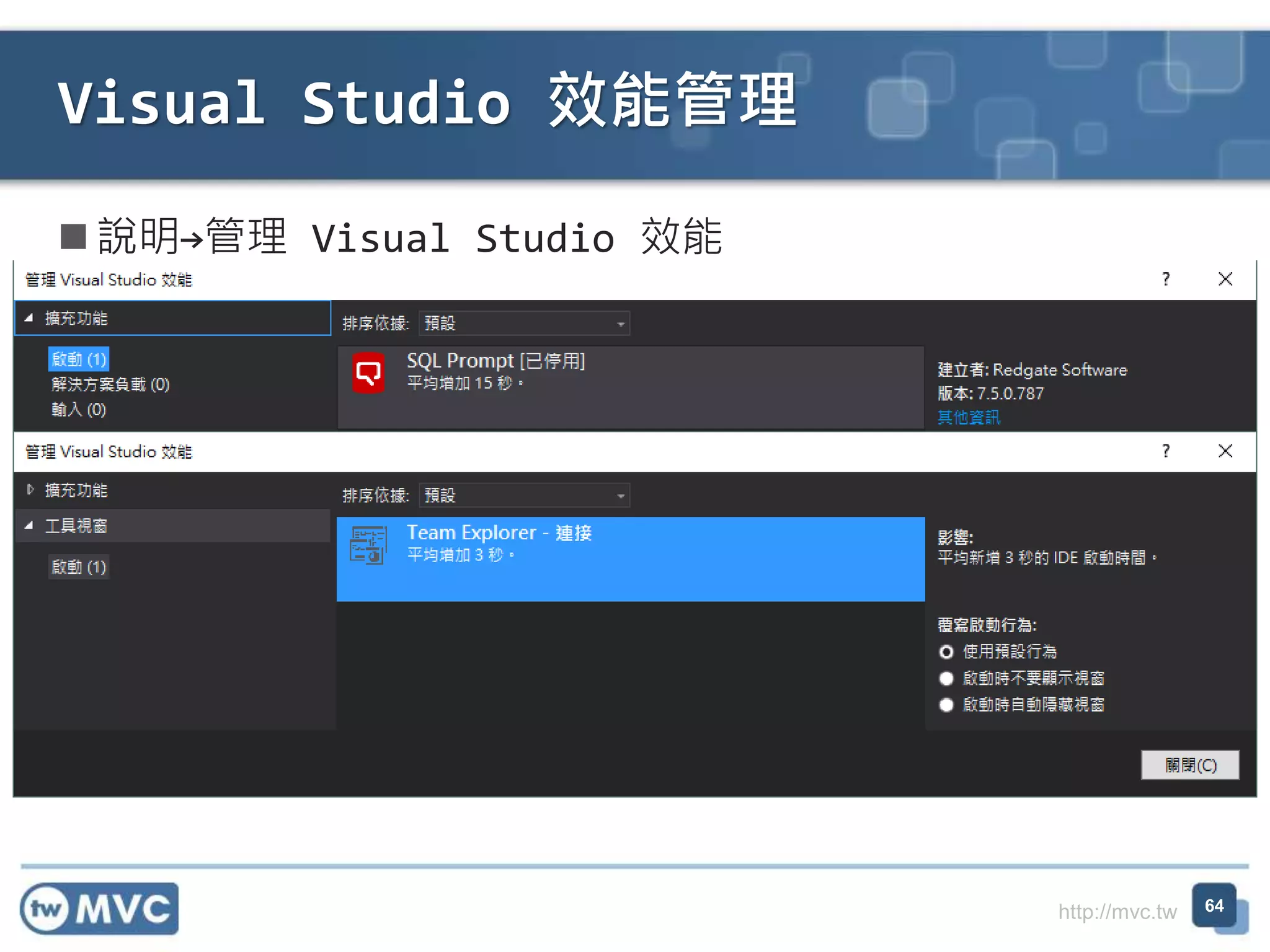
Task: Select 啟動 (1) under 擴充功能
Action: click(x=79, y=359)
